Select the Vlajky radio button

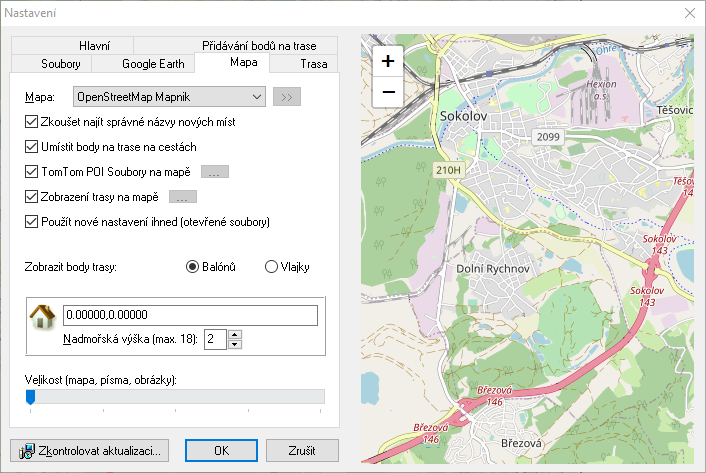click(x=271, y=266)
